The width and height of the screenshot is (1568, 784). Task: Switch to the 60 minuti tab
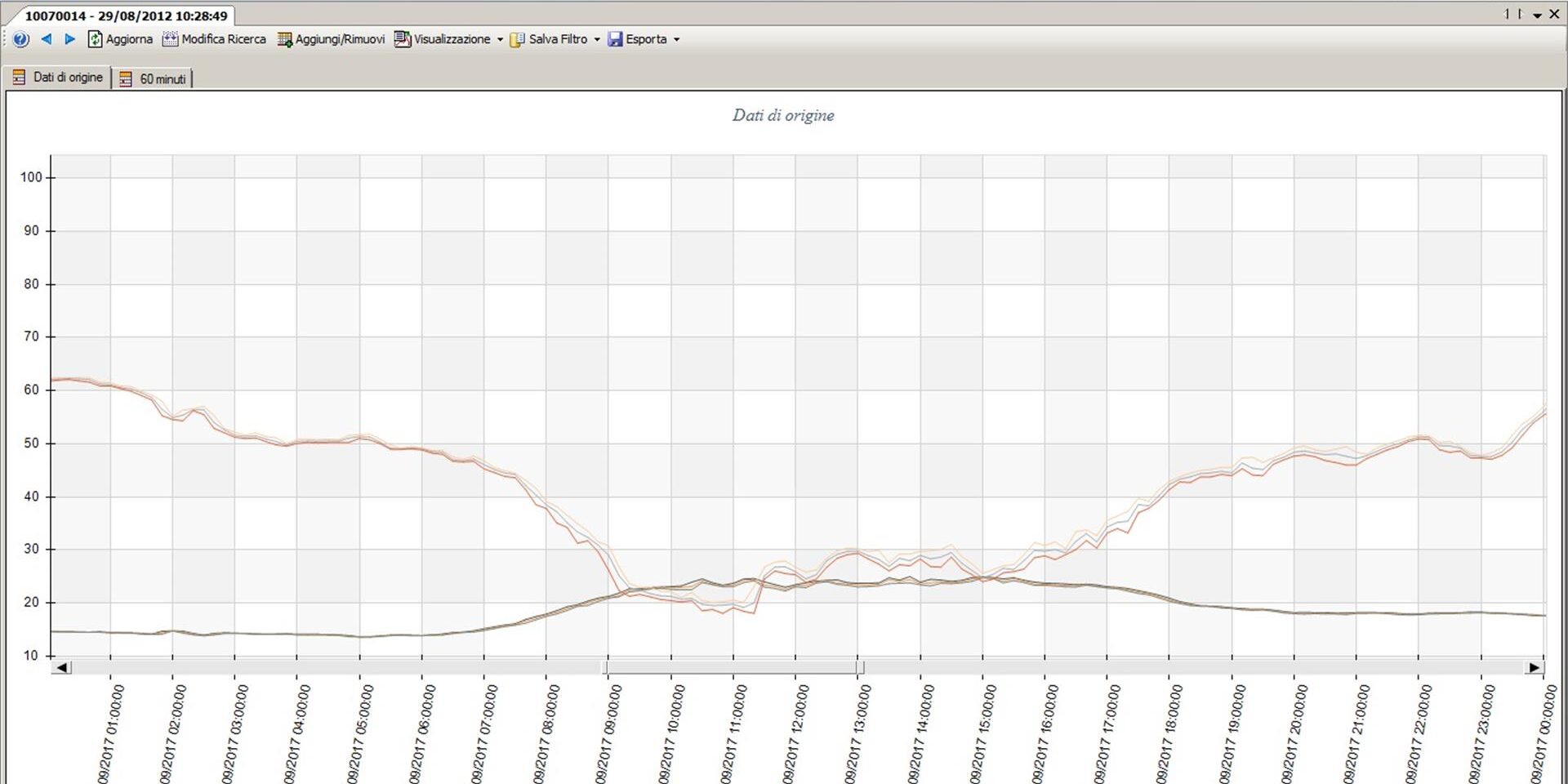click(162, 78)
